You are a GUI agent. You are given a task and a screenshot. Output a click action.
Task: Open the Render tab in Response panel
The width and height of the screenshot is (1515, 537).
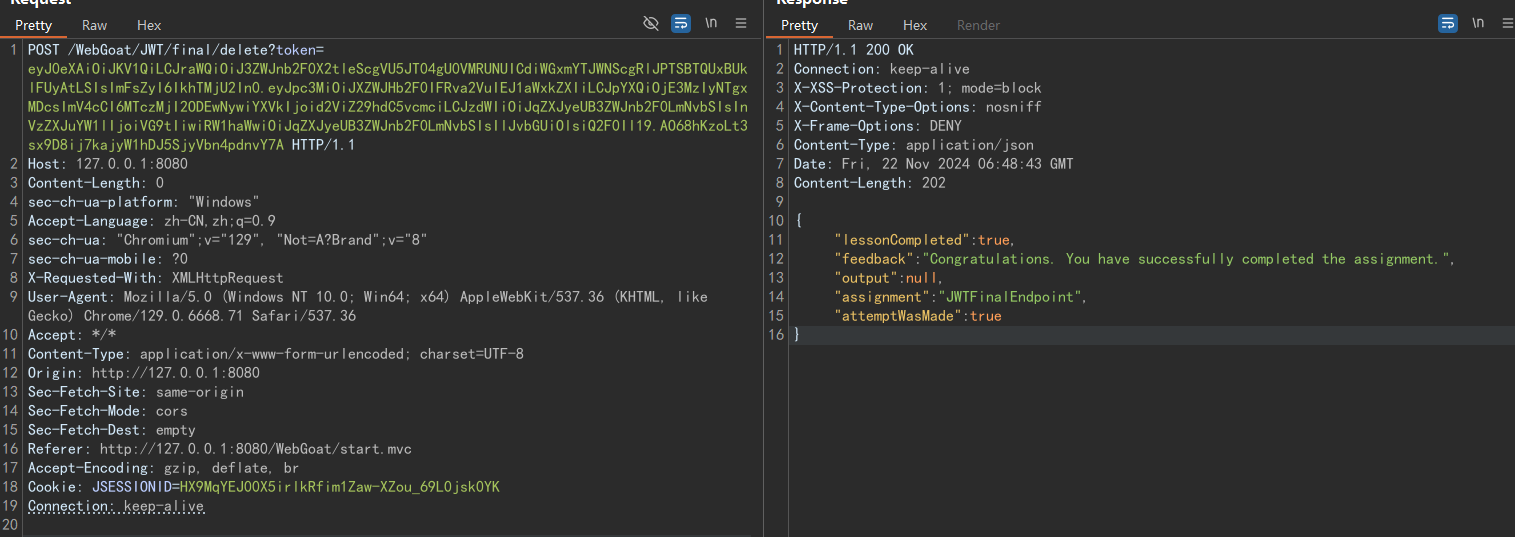(977, 25)
